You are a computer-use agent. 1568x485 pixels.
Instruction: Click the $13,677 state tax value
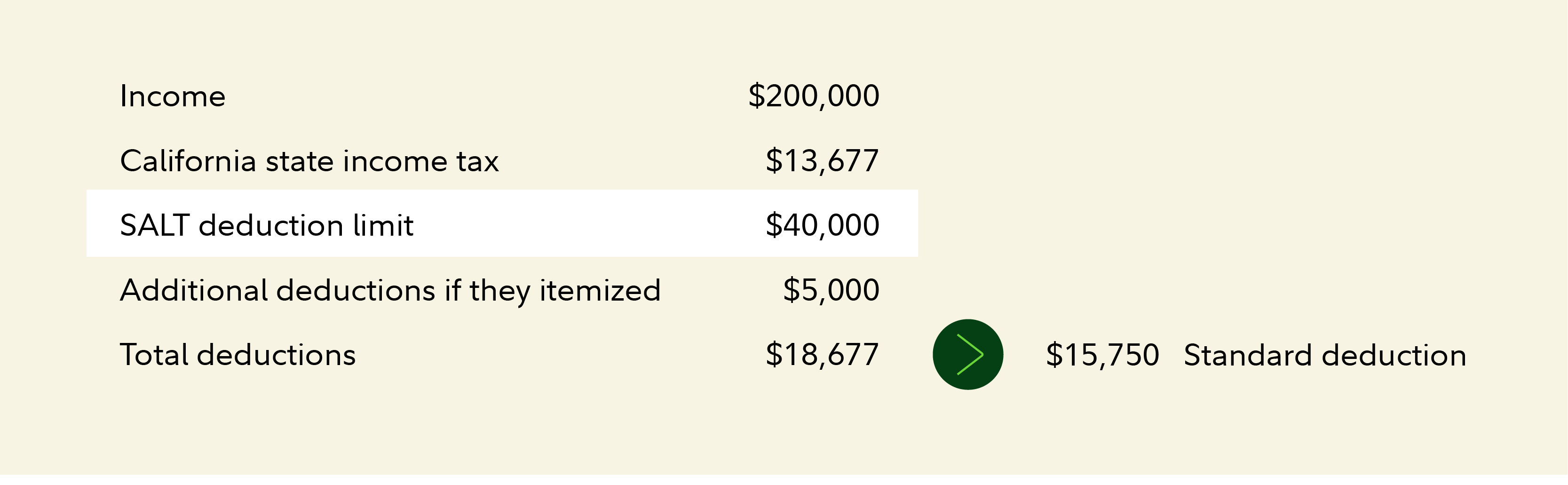(x=822, y=161)
